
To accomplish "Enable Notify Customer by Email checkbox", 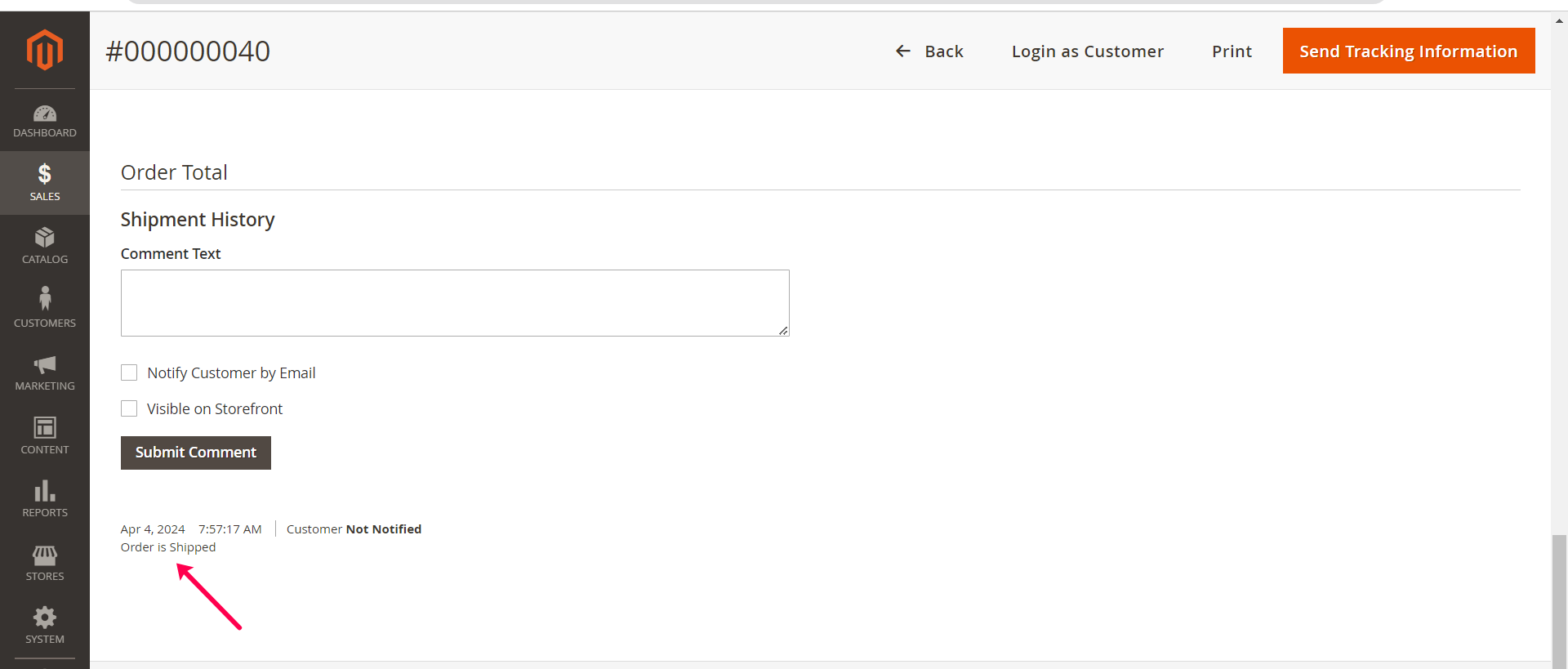I will pos(129,372).
